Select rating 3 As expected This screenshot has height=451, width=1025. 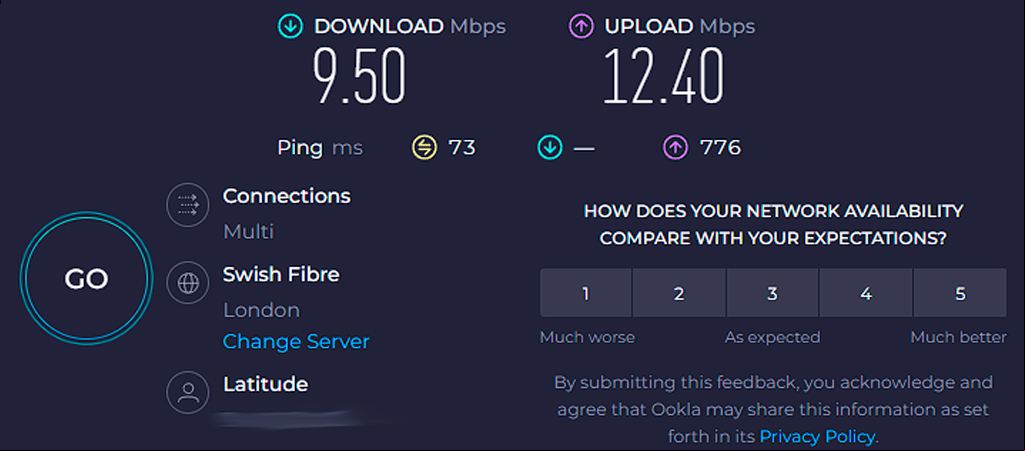[773, 293]
